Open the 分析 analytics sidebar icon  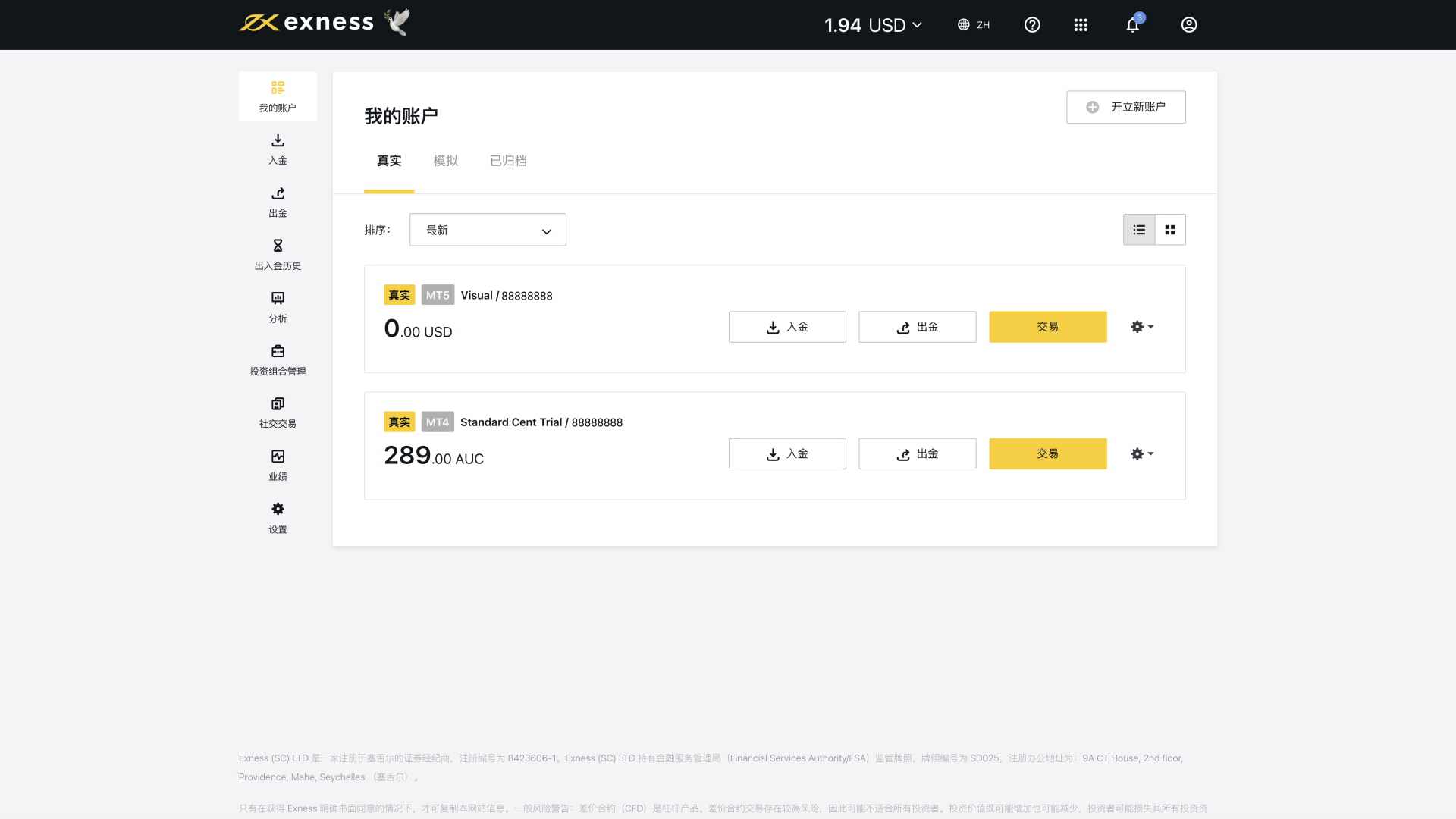point(278,299)
